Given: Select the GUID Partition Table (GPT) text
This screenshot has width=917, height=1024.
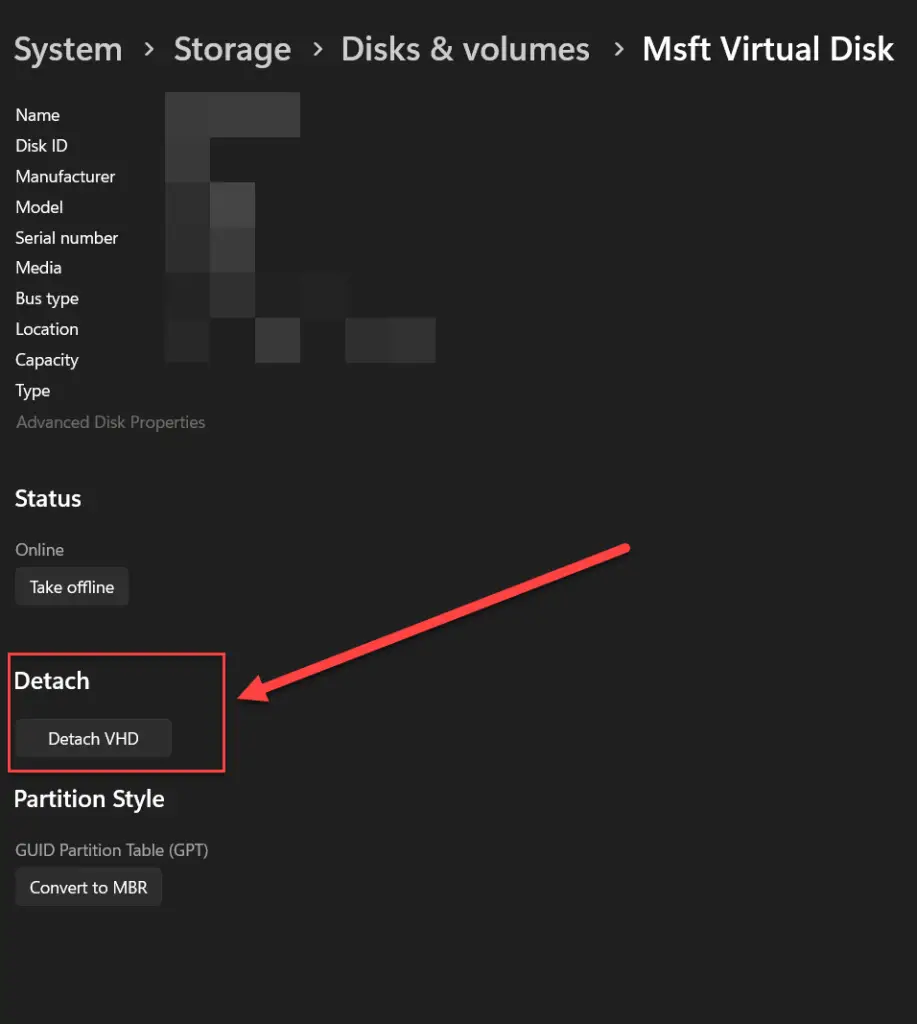Looking at the screenshot, I should pos(112,851).
